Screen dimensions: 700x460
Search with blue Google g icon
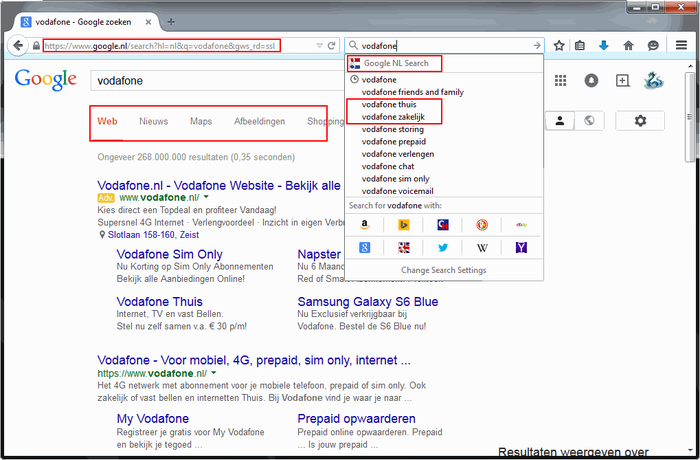365,247
